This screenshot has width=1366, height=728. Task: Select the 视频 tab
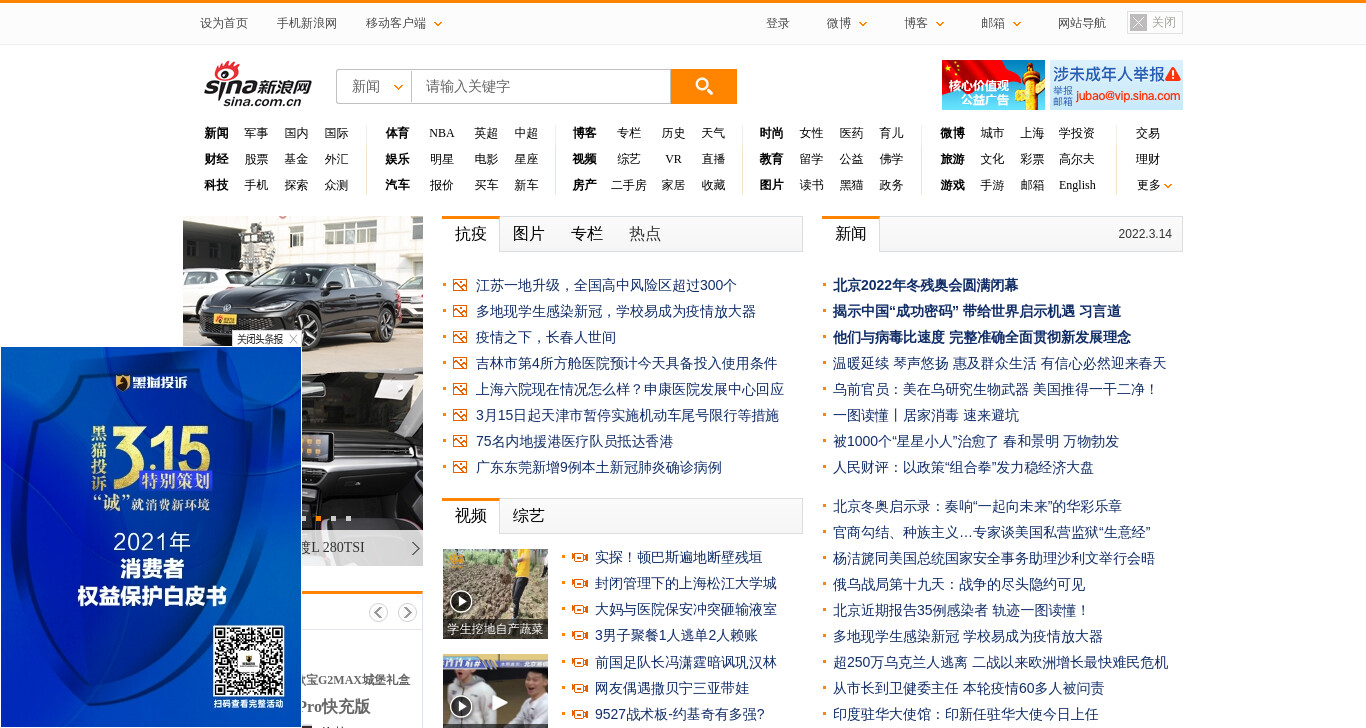click(x=471, y=516)
